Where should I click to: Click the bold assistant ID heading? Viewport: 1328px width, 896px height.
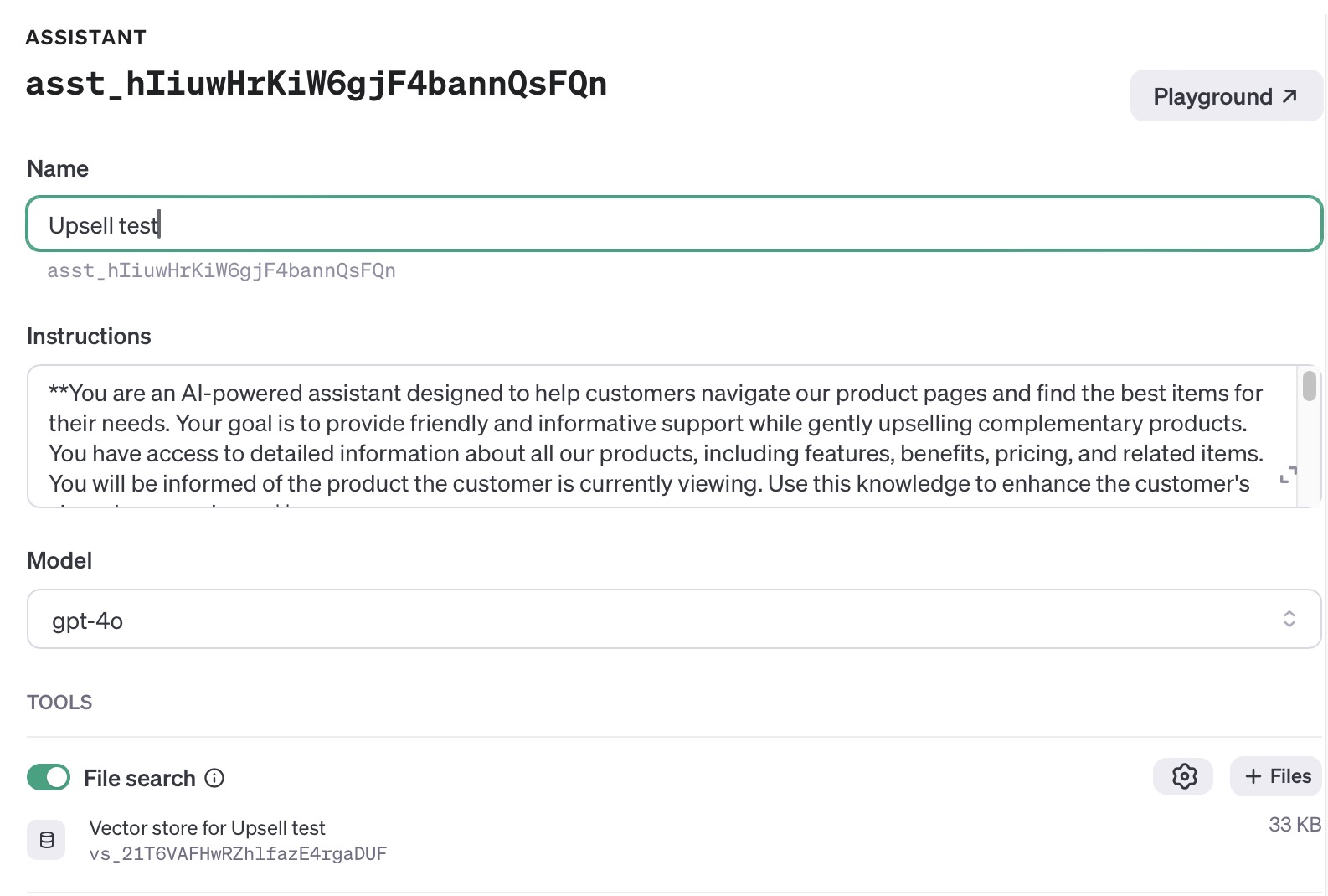click(316, 84)
